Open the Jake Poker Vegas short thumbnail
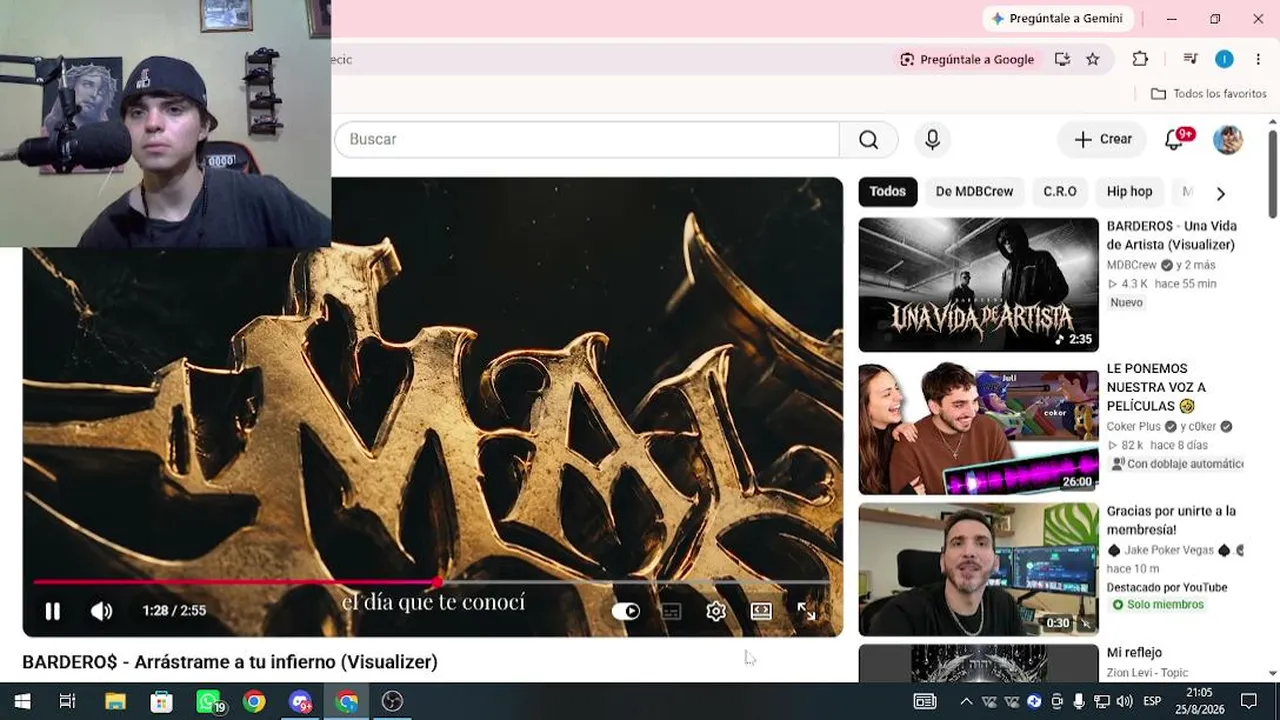This screenshot has width=1280, height=720. point(978,569)
